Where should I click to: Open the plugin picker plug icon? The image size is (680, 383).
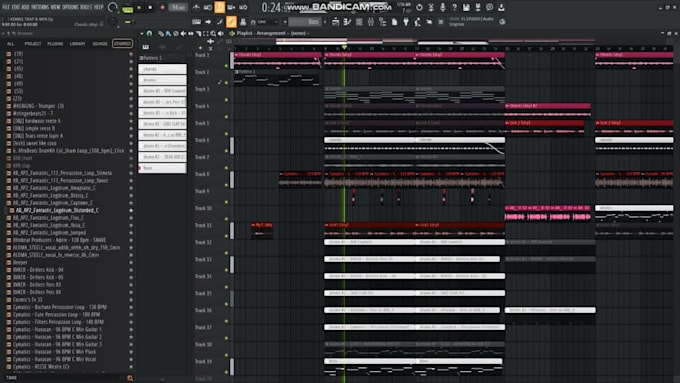click(406, 22)
